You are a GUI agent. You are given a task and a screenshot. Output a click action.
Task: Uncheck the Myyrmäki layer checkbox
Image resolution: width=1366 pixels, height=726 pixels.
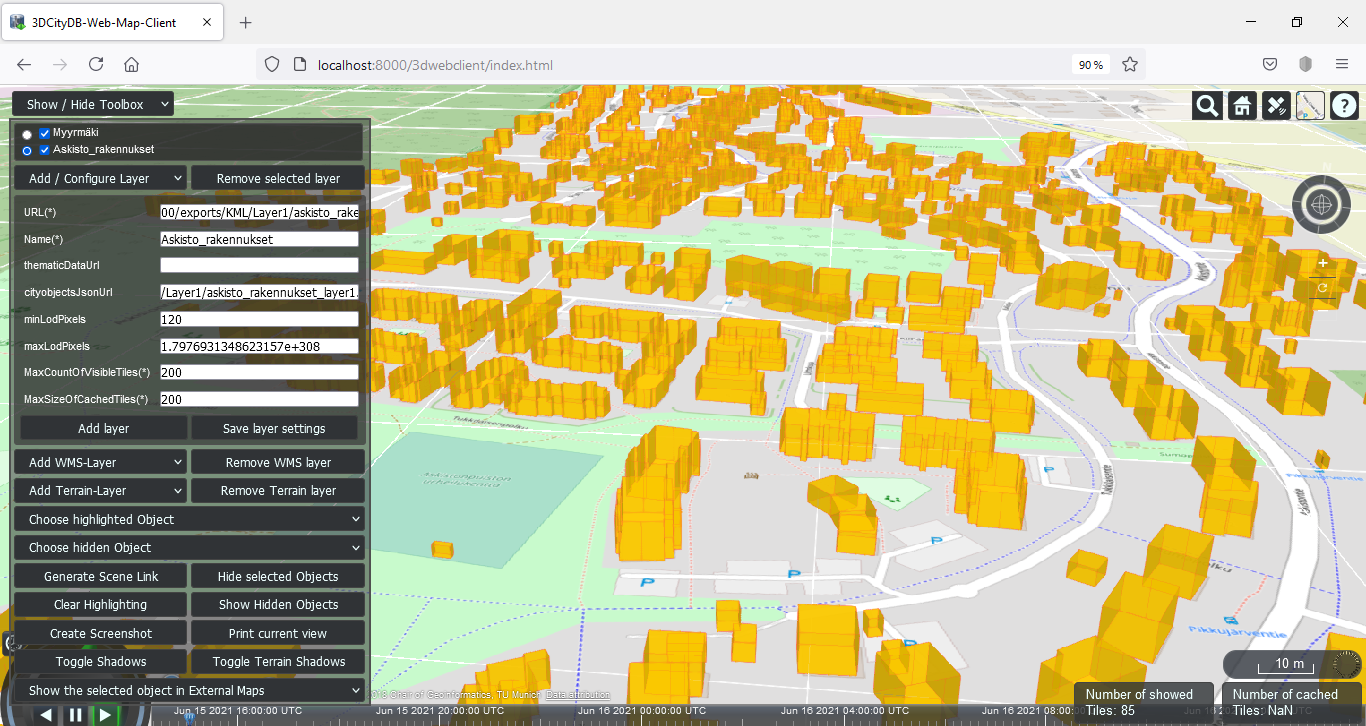tap(44, 133)
